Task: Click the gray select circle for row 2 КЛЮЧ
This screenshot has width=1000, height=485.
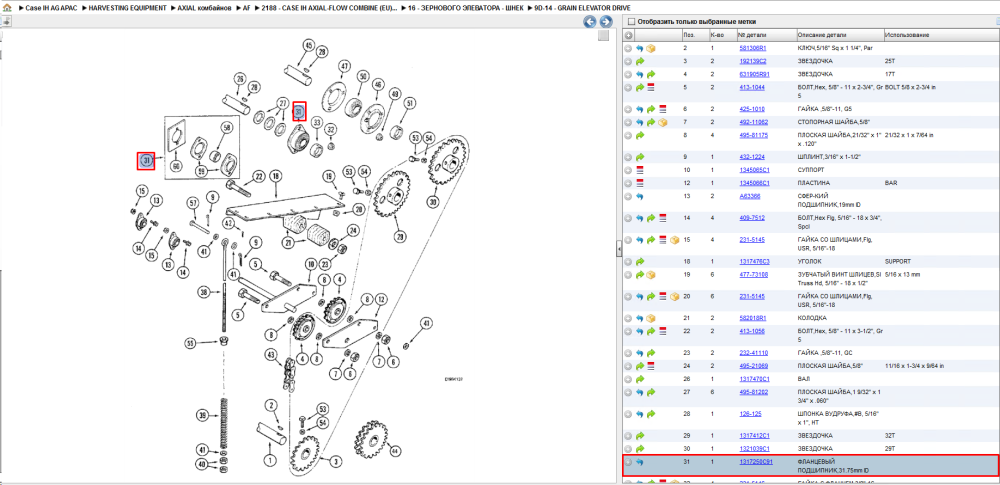Action: pyautogui.click(x=628, y=48)
